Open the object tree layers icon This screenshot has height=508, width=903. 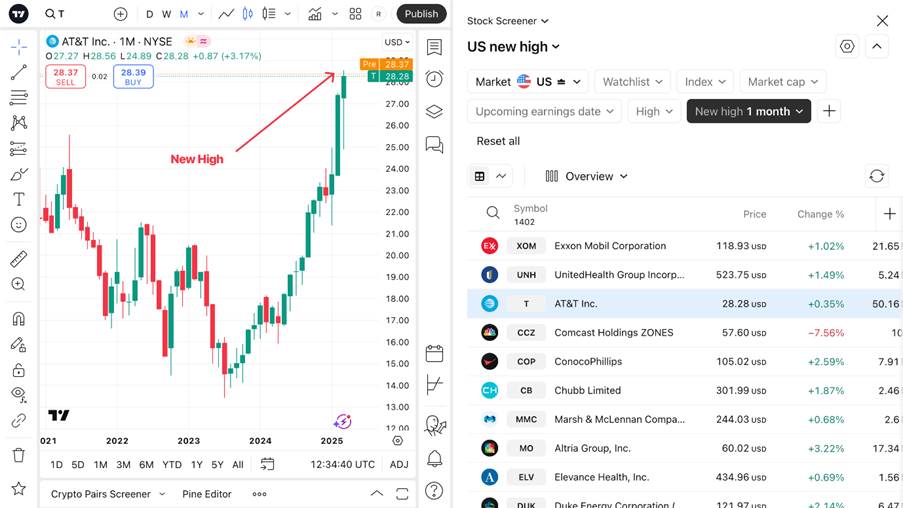tap(434, 111)
